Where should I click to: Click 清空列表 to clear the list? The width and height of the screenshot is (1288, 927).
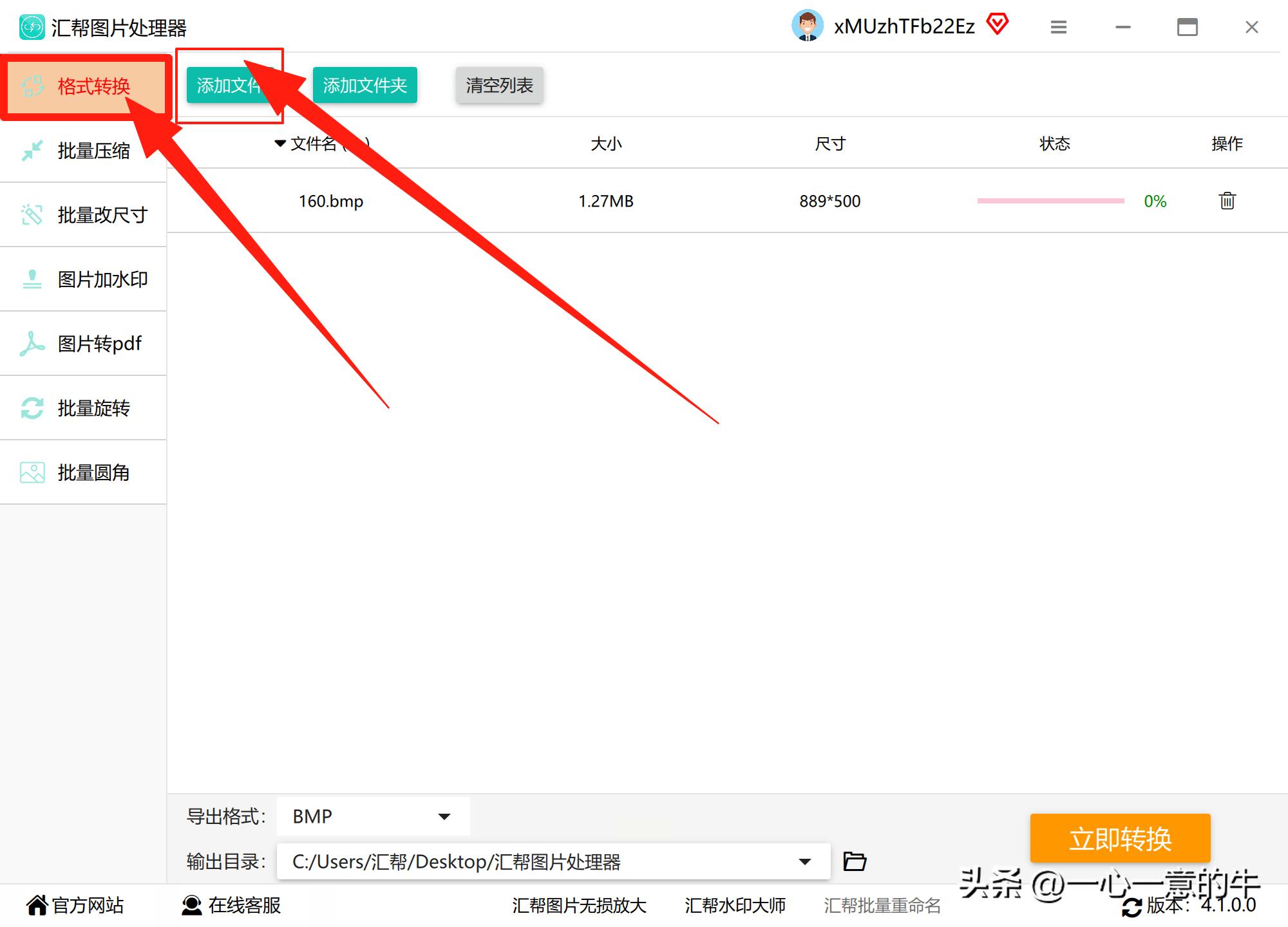coord(499,84)
